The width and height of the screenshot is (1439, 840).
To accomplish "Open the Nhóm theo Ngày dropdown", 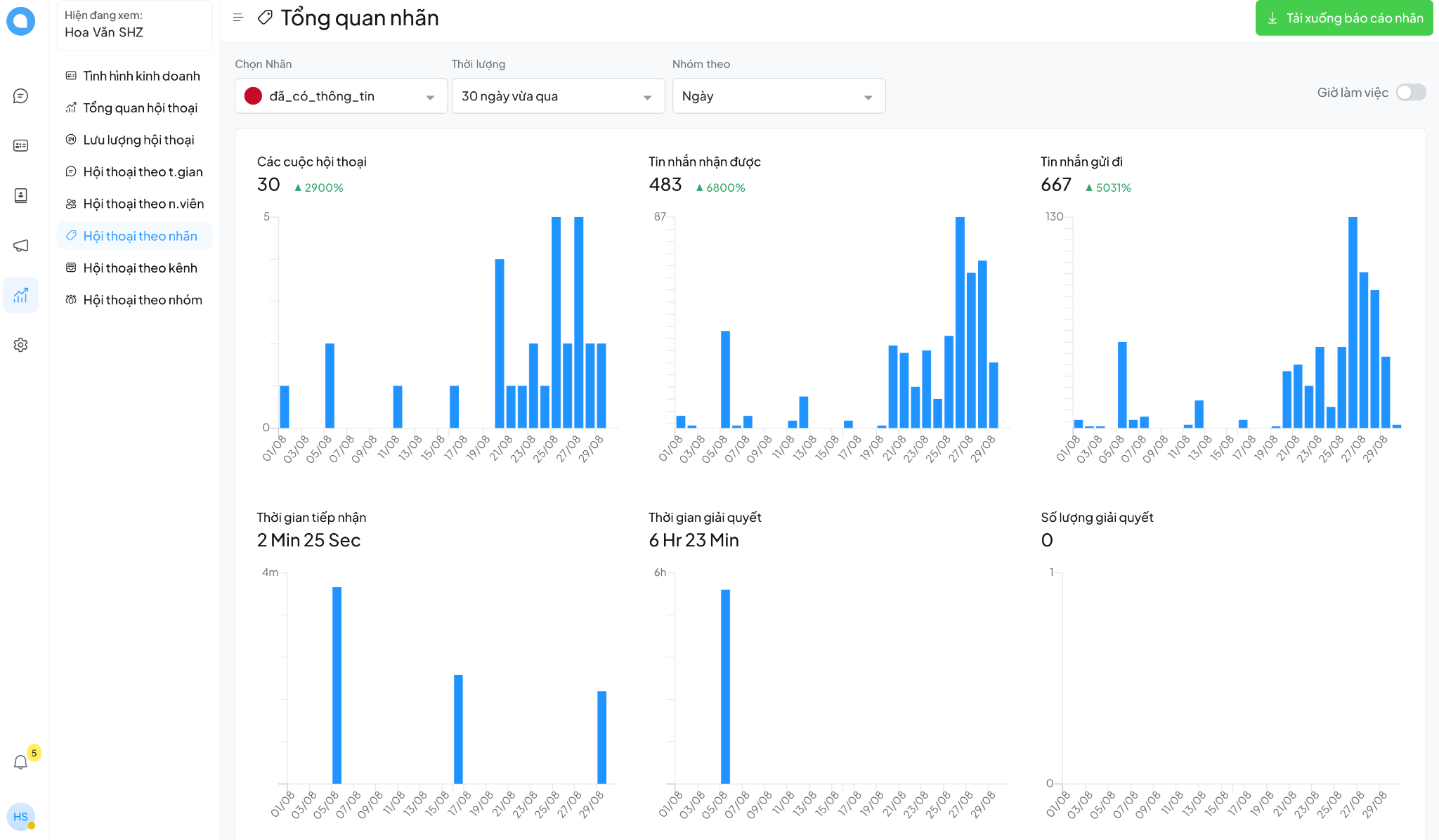I will pos(778,96).
